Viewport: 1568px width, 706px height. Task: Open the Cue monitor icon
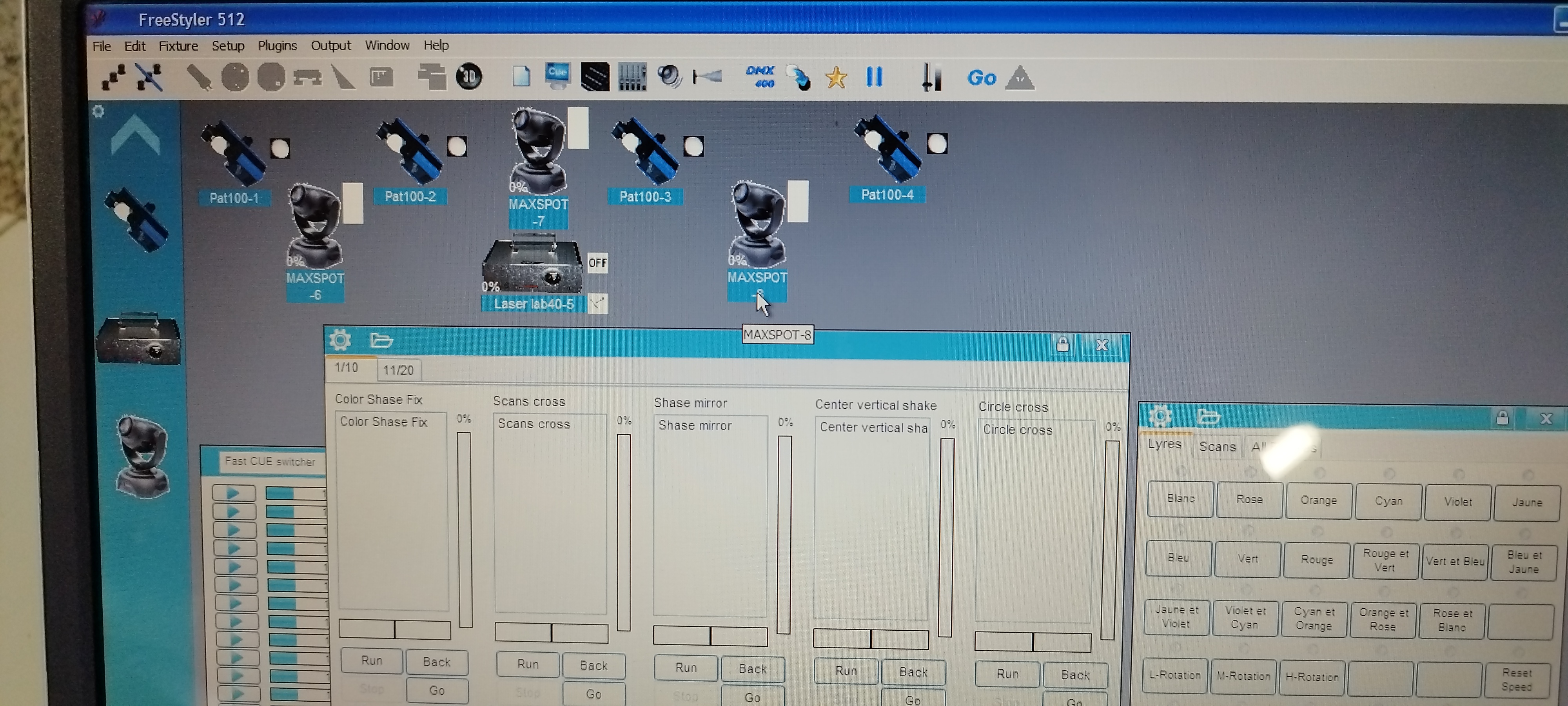click(557, 76)
